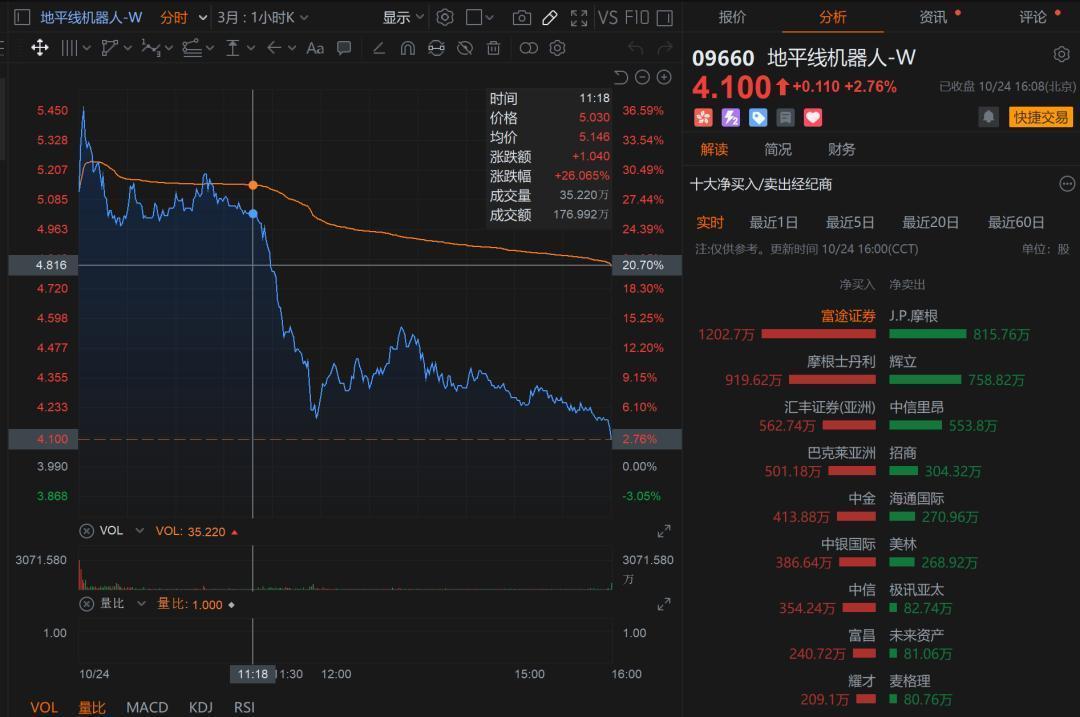Open the 分时 chart type dropdown arrow
This screenshot has width=1080, height=717.
[x=203, y=17]
